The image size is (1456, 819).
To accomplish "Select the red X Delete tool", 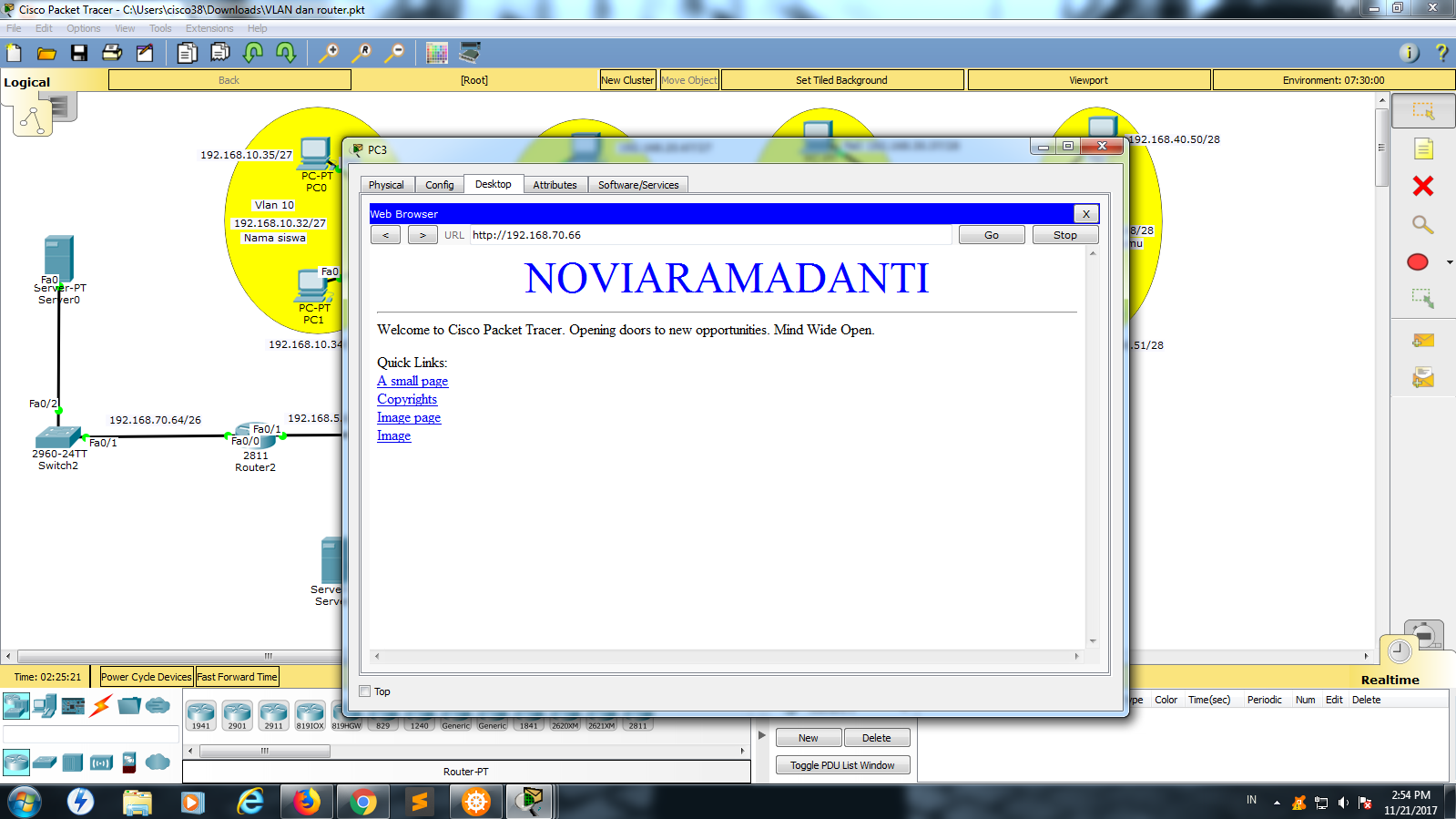I will point(1423,186).
